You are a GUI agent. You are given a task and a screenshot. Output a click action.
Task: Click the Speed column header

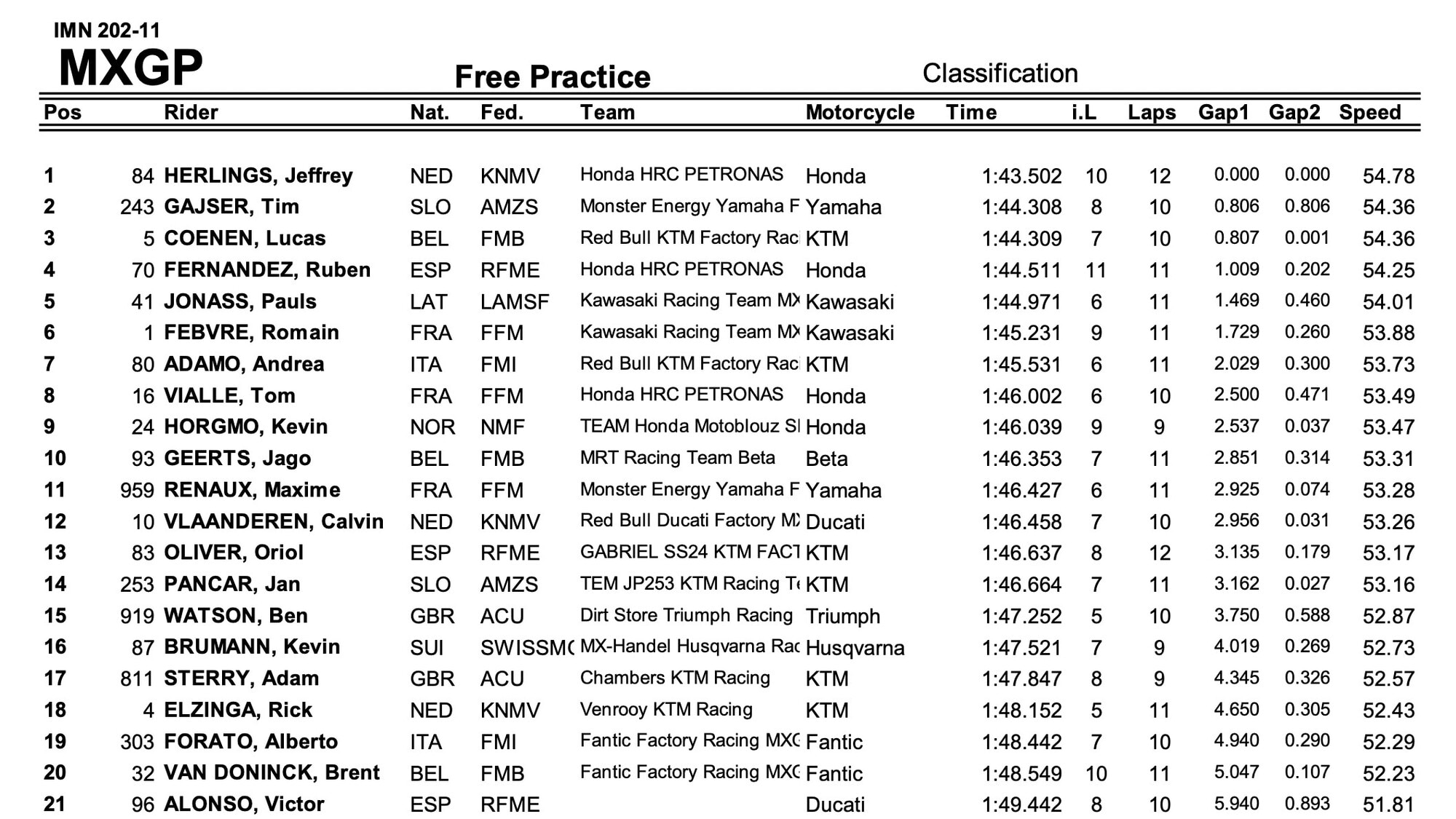tap(1369, 112)
